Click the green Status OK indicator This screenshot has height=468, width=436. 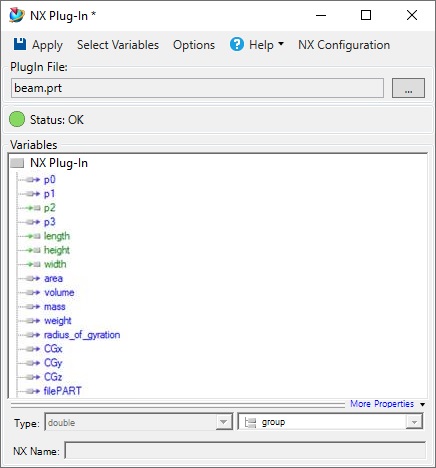click(17, 119)
